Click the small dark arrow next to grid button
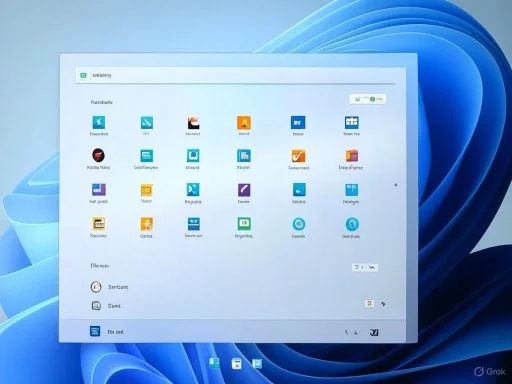Image resolution: width=512 pixels, height=384 pixels. 383,304
